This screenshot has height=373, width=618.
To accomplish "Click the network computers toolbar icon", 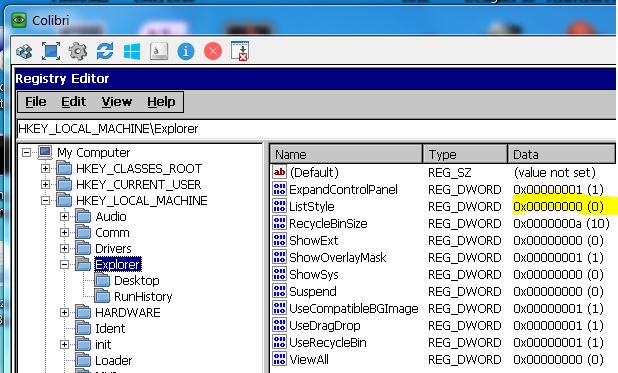I will click(x=24, y=51).
